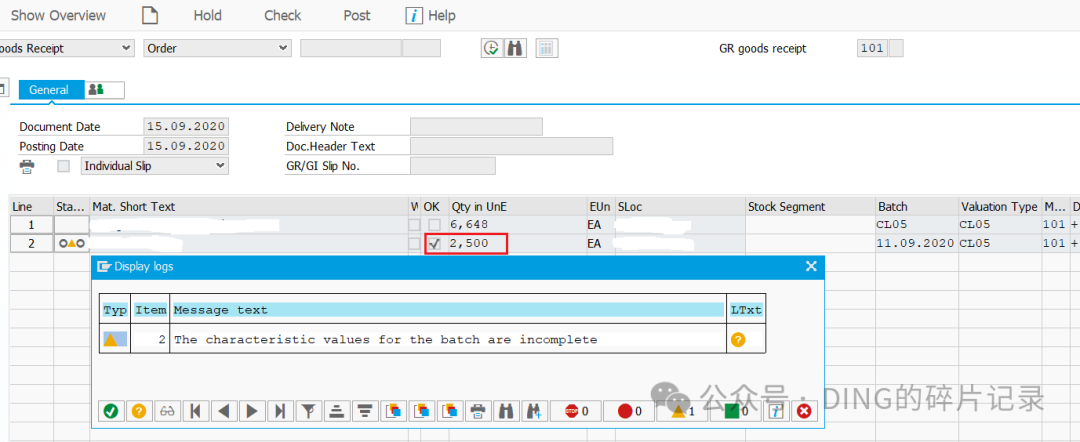Open the Order reference document dropdown
The height and width of the screenshot is (442, 1080).
point(217,48)
